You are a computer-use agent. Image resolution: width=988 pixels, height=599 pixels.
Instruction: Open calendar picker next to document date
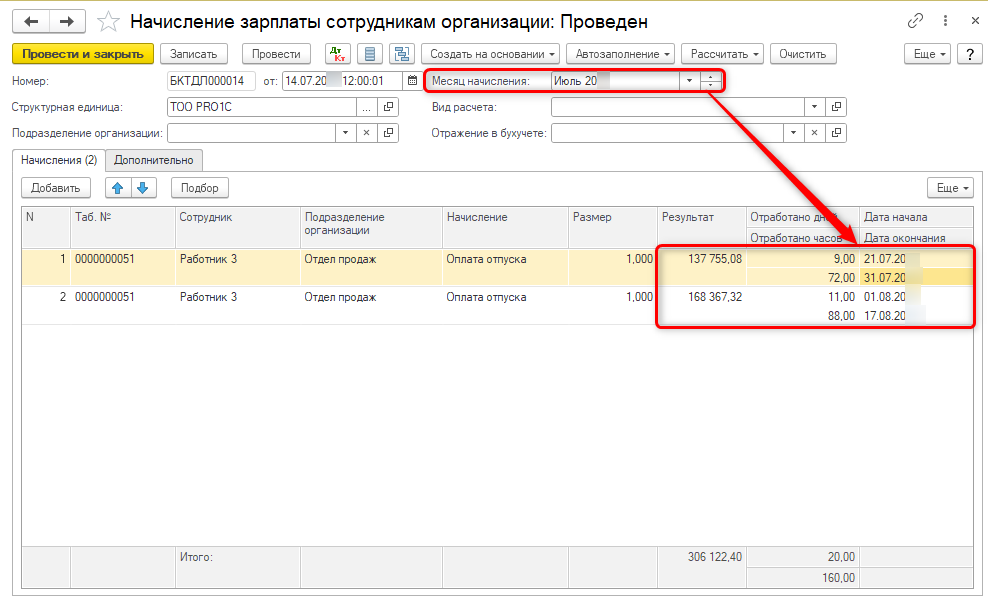click(412, 81)
